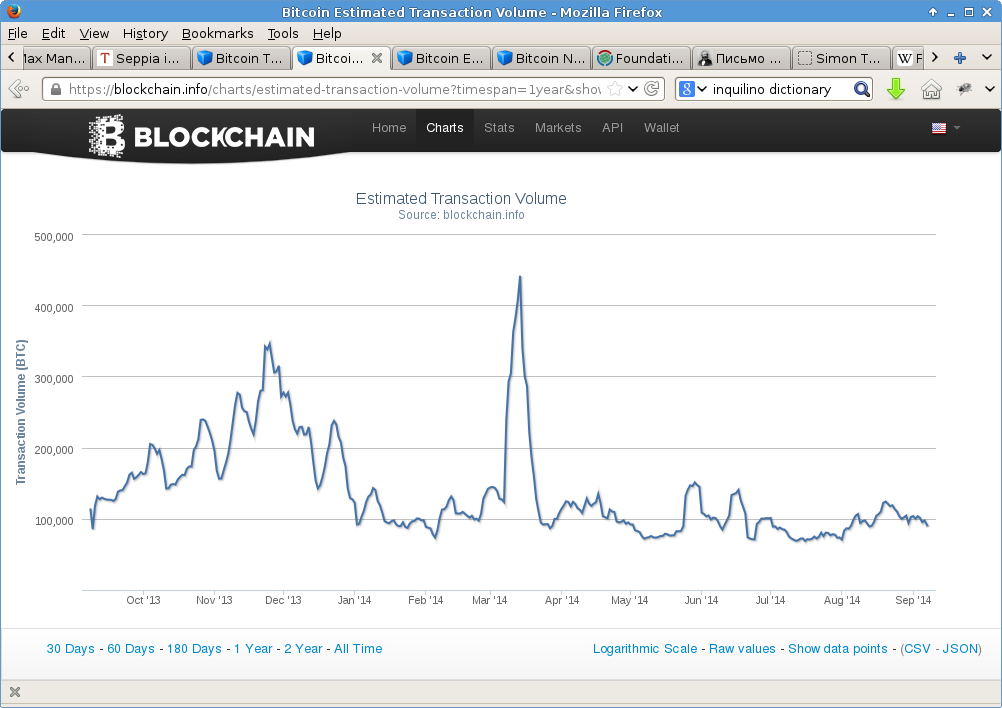Click the search magnifier icon
The image size is (1002, 708).
(861, 89)
